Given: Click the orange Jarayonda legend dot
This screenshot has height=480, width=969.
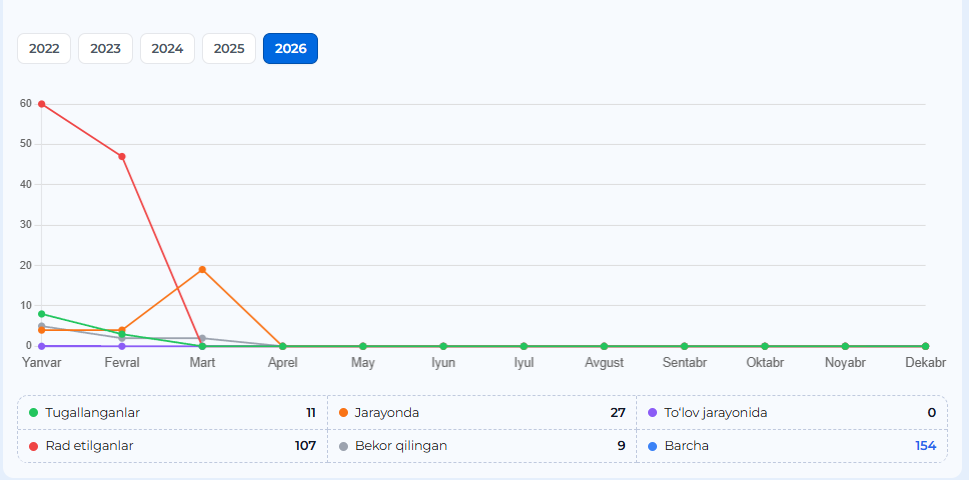Looking at the screenshot, I should [343, 413].
